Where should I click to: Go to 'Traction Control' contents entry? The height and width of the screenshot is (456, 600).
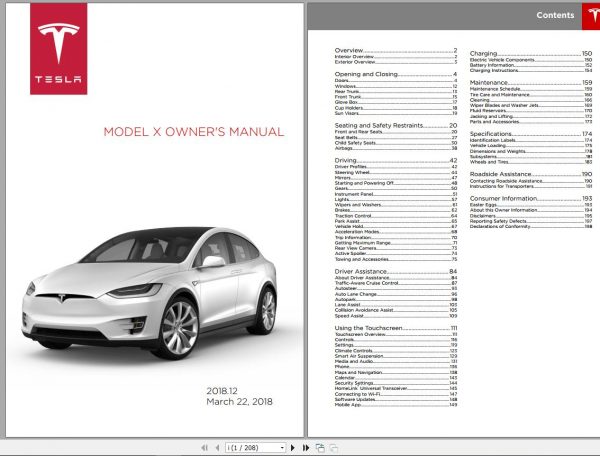click(x=396, y=216)
